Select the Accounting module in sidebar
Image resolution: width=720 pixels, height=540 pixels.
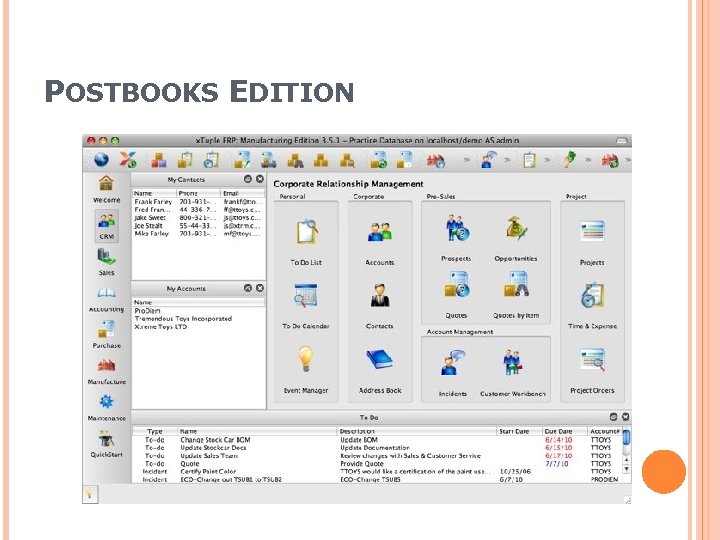tap(107, 299)
